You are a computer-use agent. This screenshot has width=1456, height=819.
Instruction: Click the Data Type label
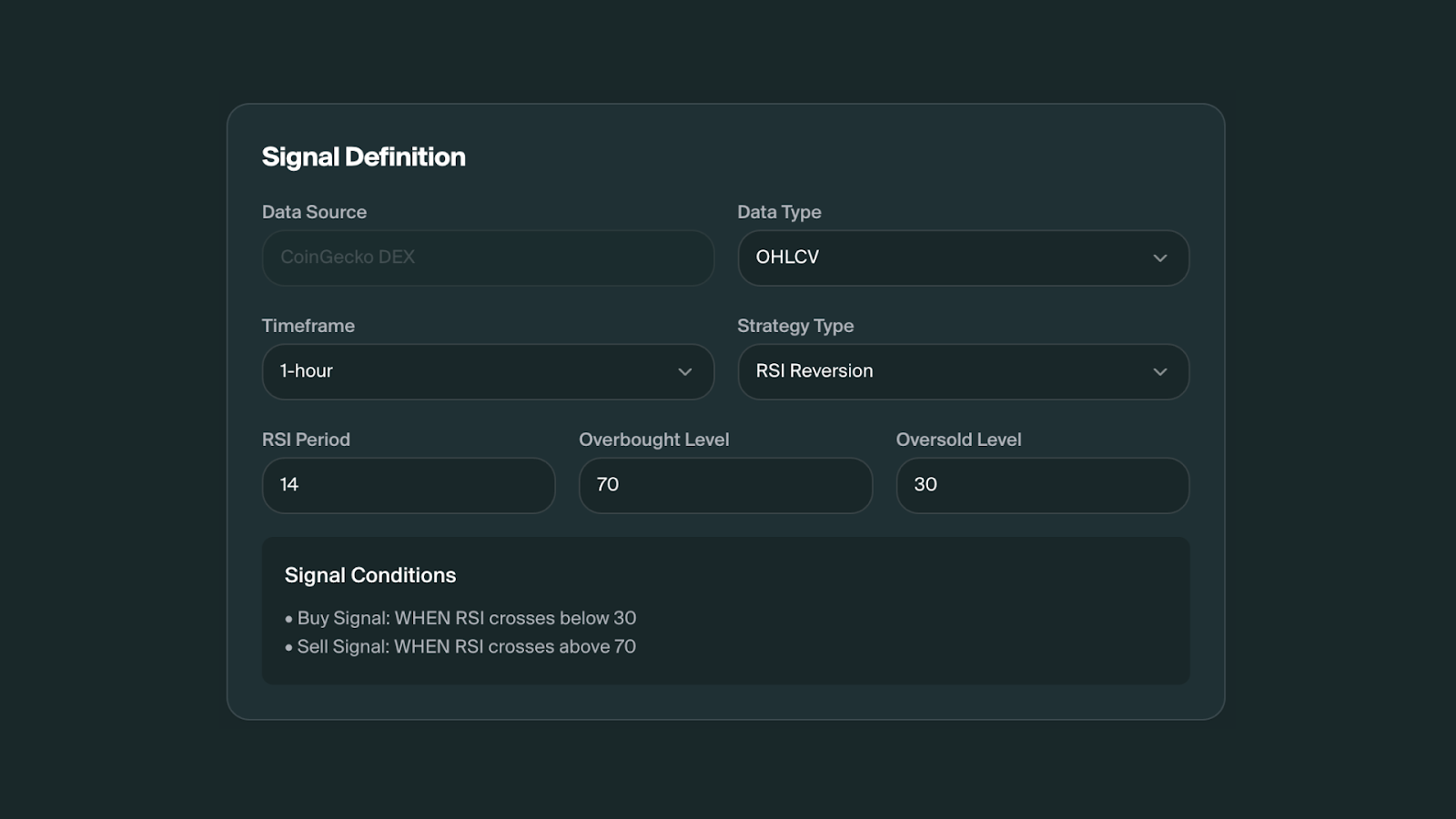click(x=779, y=212)
